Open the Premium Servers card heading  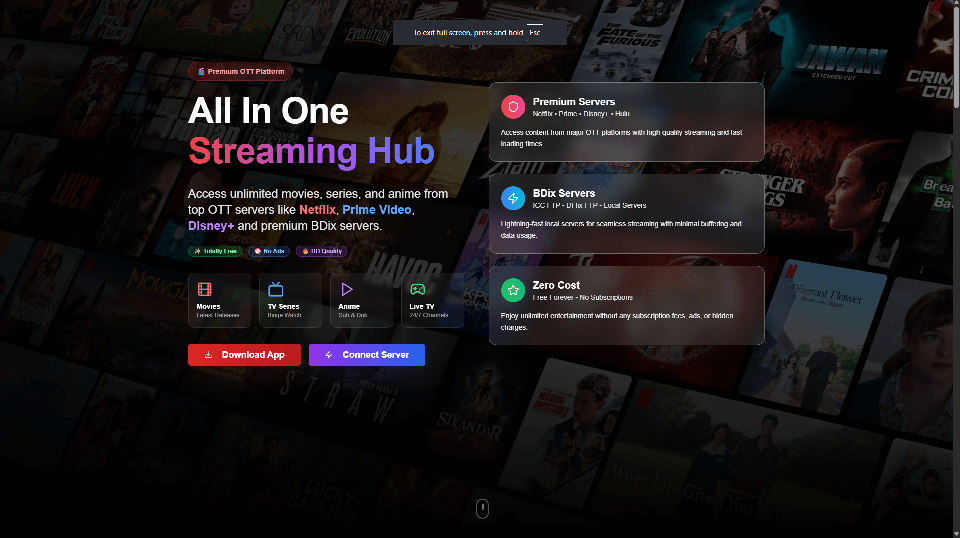574,102
